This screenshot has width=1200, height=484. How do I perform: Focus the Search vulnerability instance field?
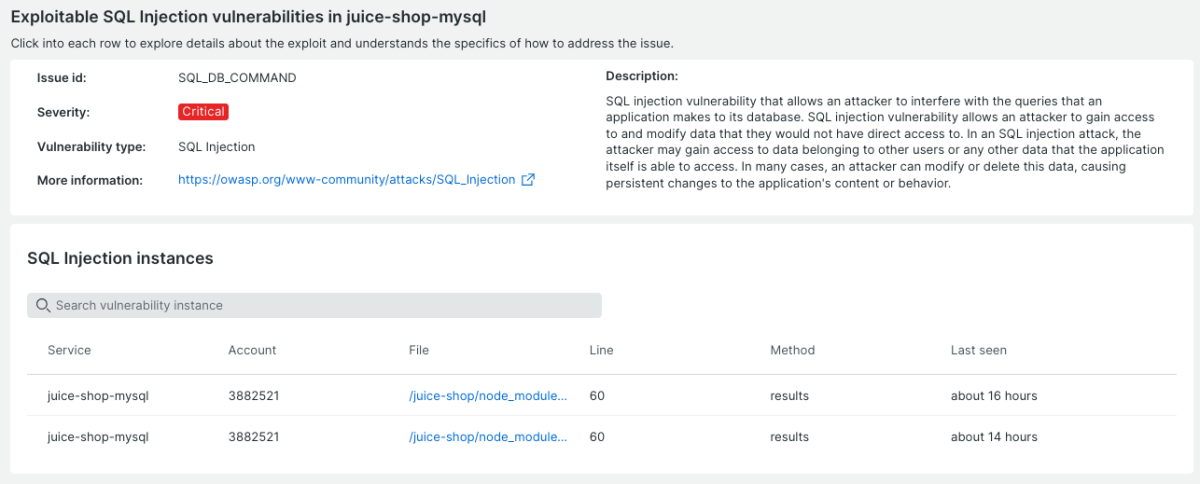point(320,305)
